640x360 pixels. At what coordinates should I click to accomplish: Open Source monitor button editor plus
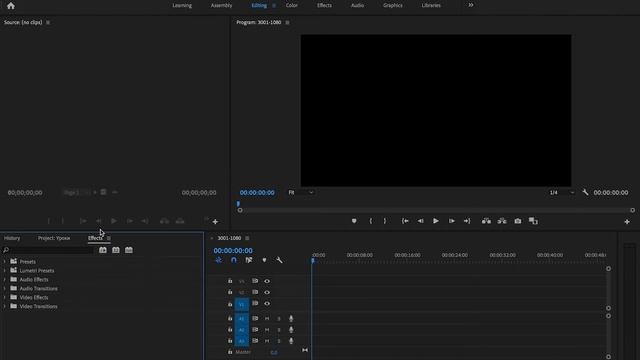pyautogui.click(x=216, y=222)
